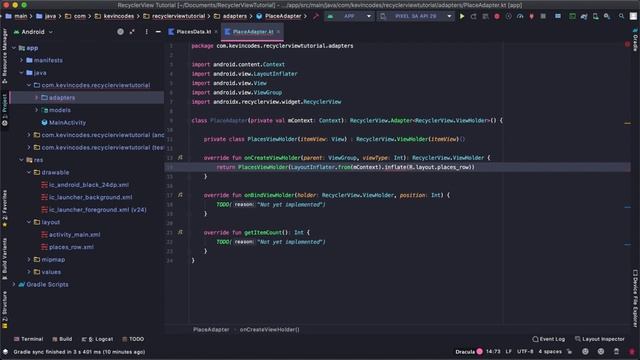Expand the adapters package
Image resolution: width=640 pixels, height=360 pixels.
pos(37,98)
